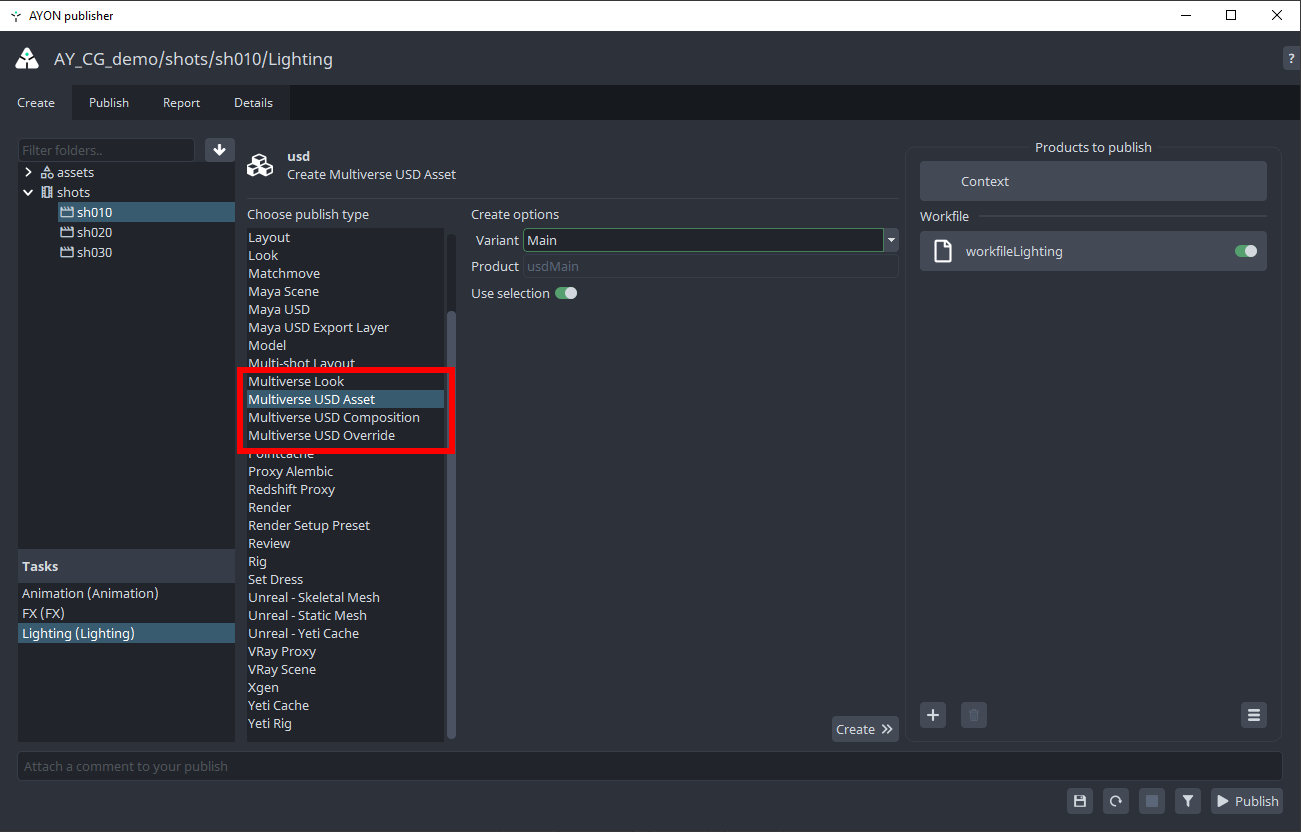
Task: Click the stop square icon
Action: 1152,801
